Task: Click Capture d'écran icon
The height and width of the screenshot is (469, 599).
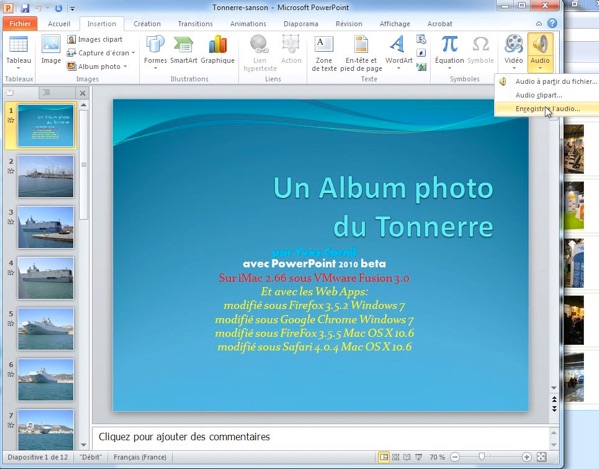Action: point(71,53)
